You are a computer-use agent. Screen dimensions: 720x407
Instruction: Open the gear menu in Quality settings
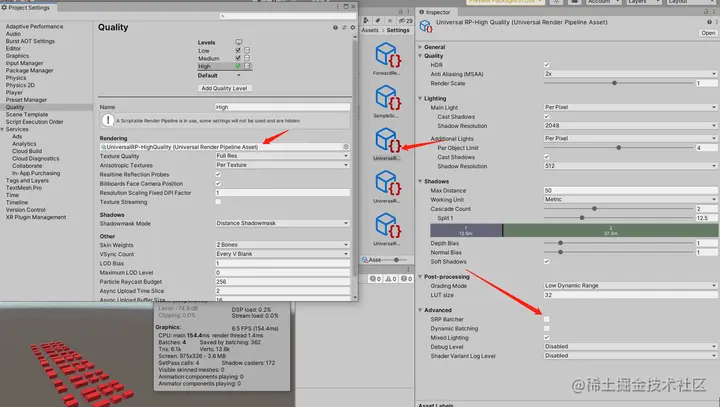pyautogui.click(x=353, y=28)
